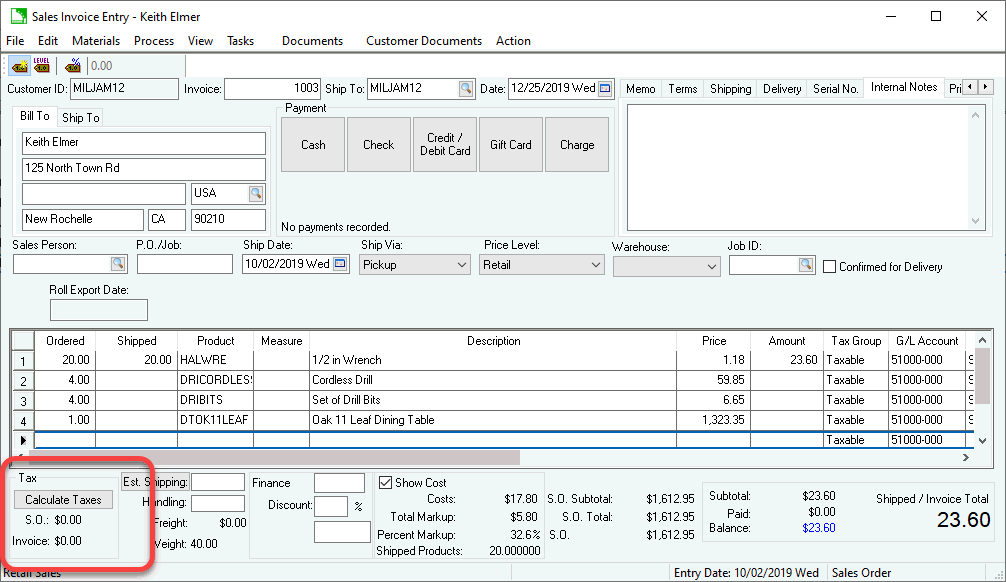Expand the Ship Via dropdown
The image size is (1006, 582).
[x=461, y=265]
